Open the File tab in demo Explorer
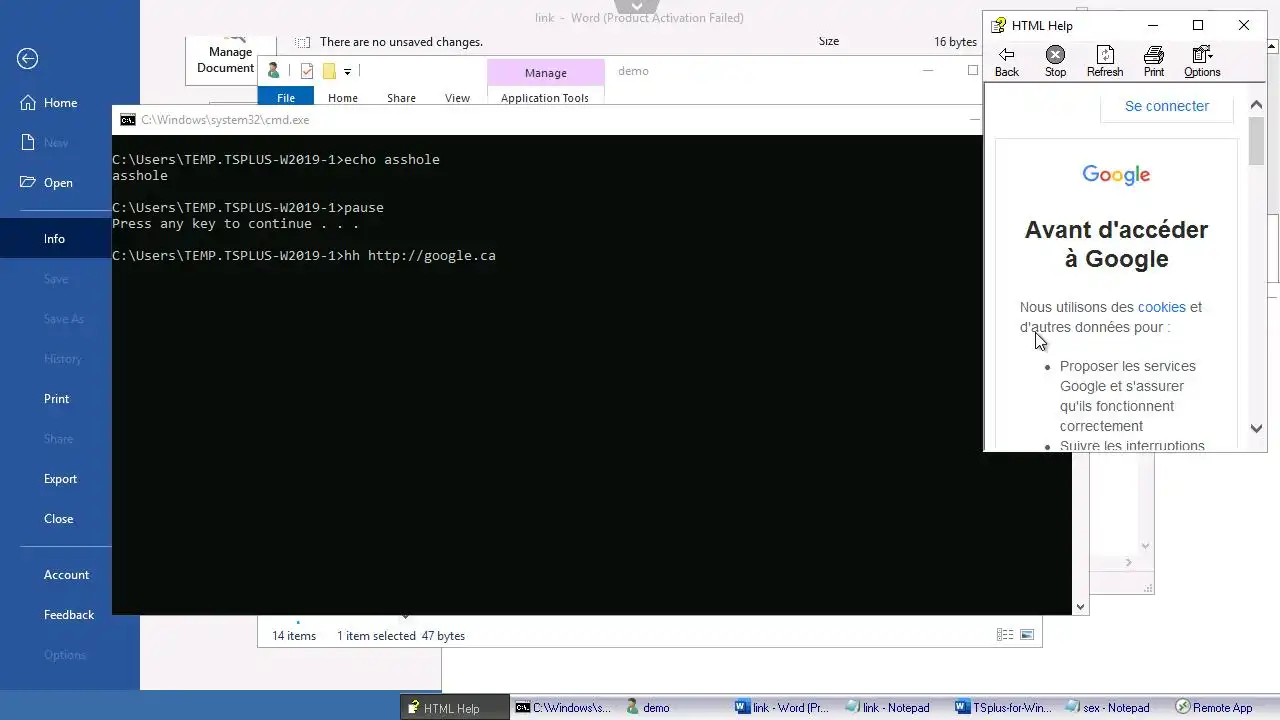This screenshot has height=720, width=1280. click(x=286, y=98)
